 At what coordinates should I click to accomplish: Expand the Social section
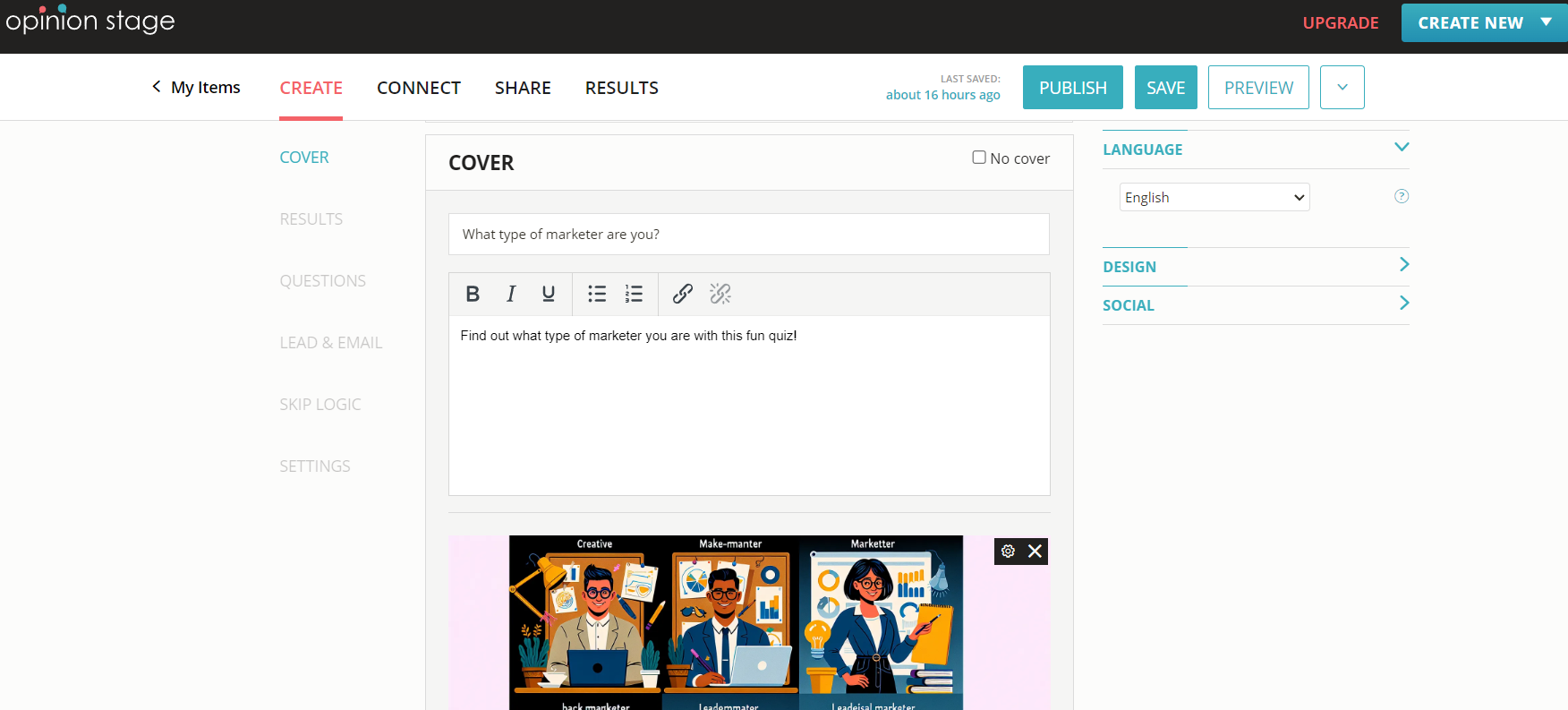(x=1255, y=305)
